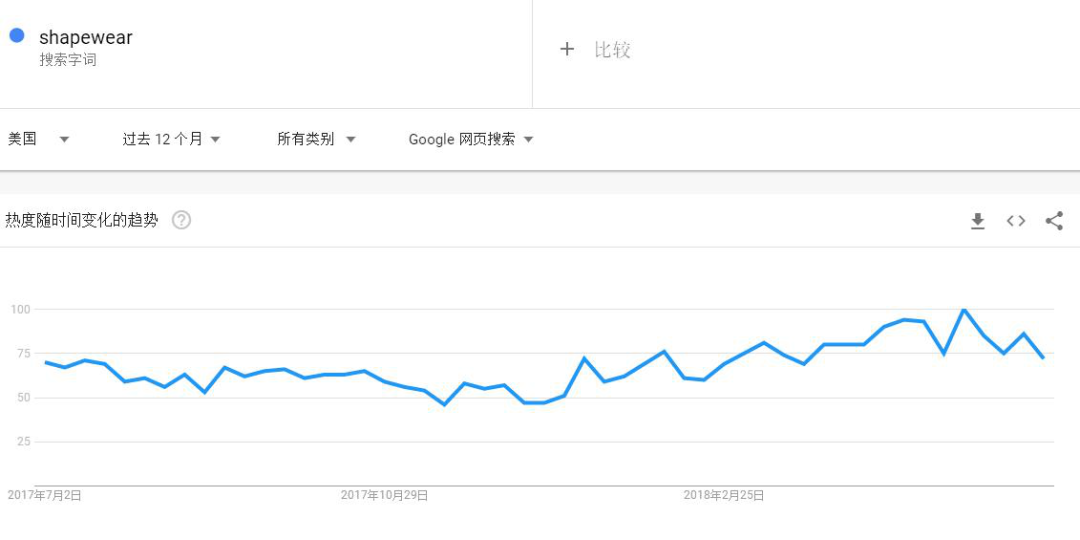Click the plus icon next to 比较
Viewport: 1080px width, 540px height.
coord(567,49)
